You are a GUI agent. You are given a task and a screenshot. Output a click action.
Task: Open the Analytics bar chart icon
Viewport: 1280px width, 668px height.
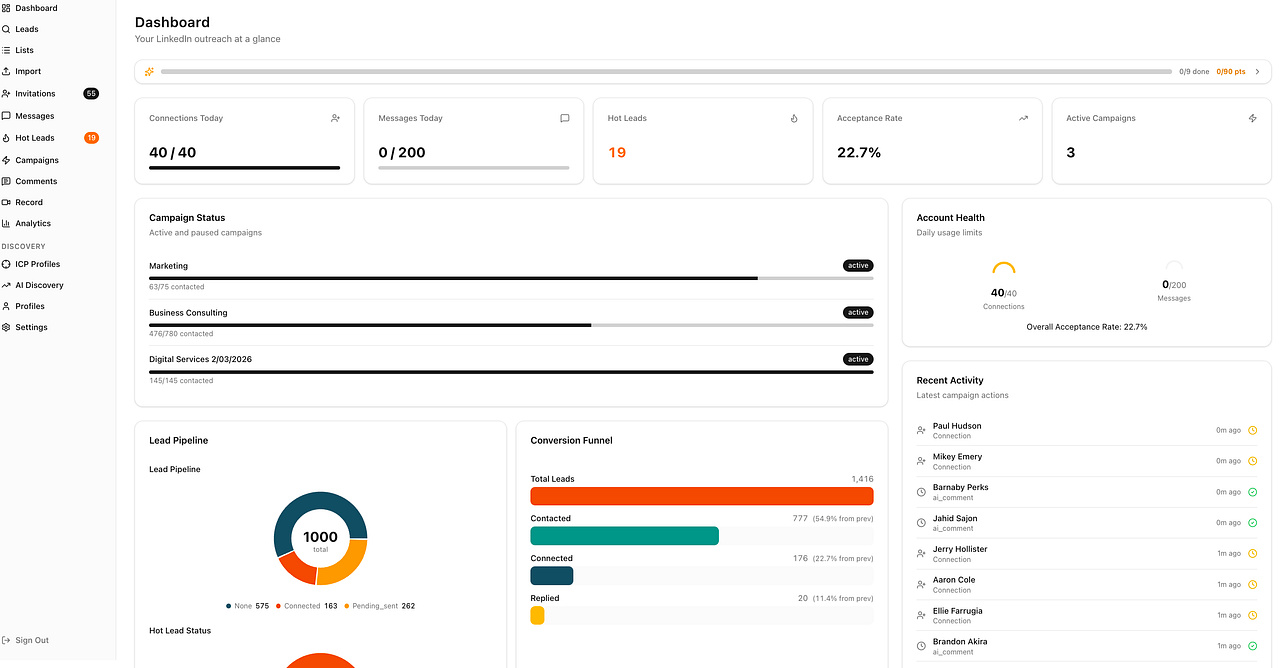pyautogui.click(x=6, y=224)
